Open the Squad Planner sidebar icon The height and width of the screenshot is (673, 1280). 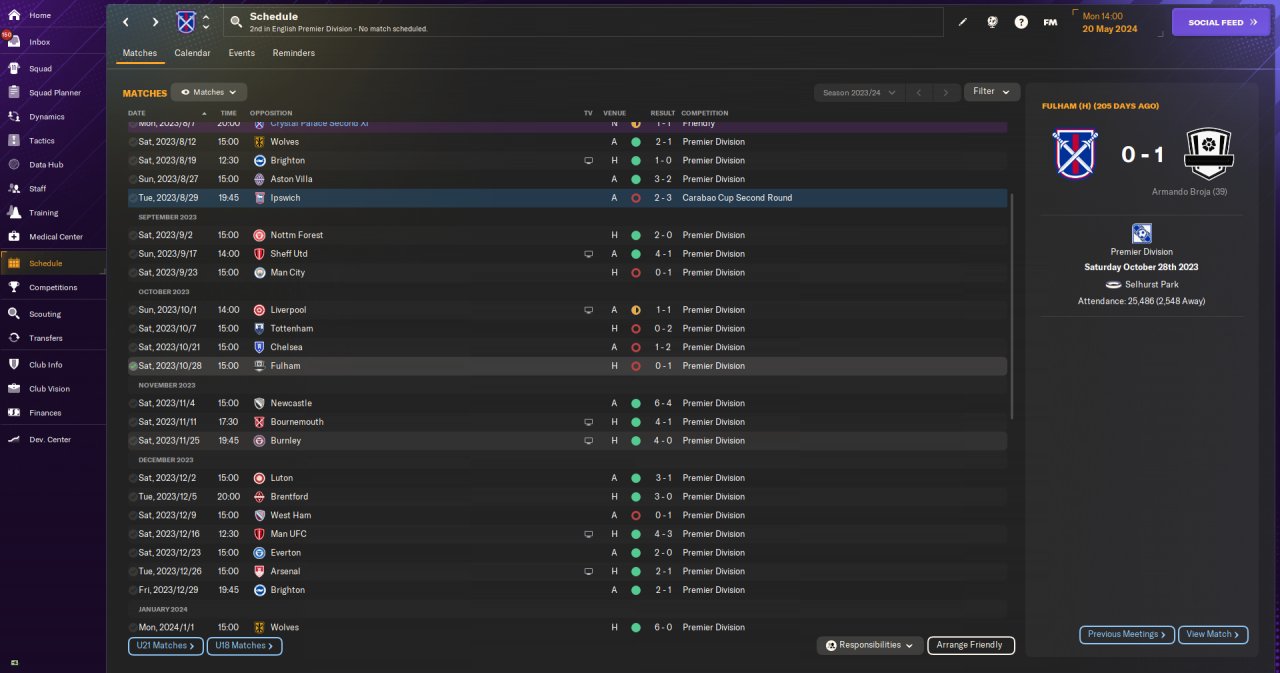pyautogui.click(x=14, y=93)
